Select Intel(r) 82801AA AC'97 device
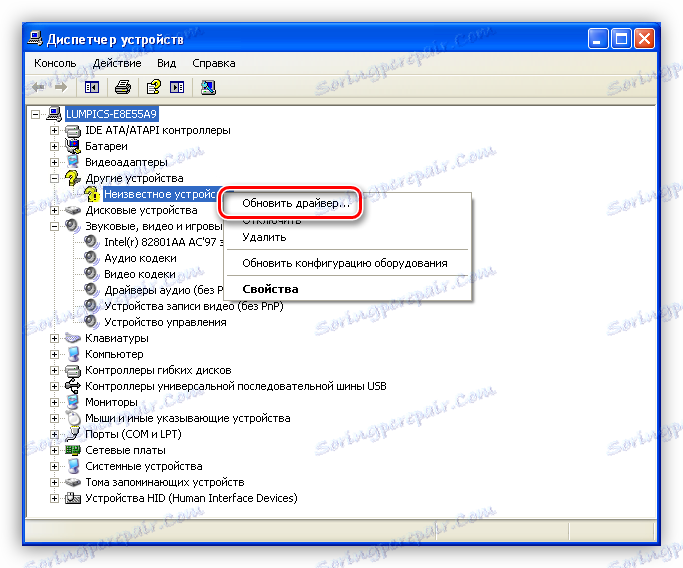This screenshot has width=683, height=568. (164, 242)
